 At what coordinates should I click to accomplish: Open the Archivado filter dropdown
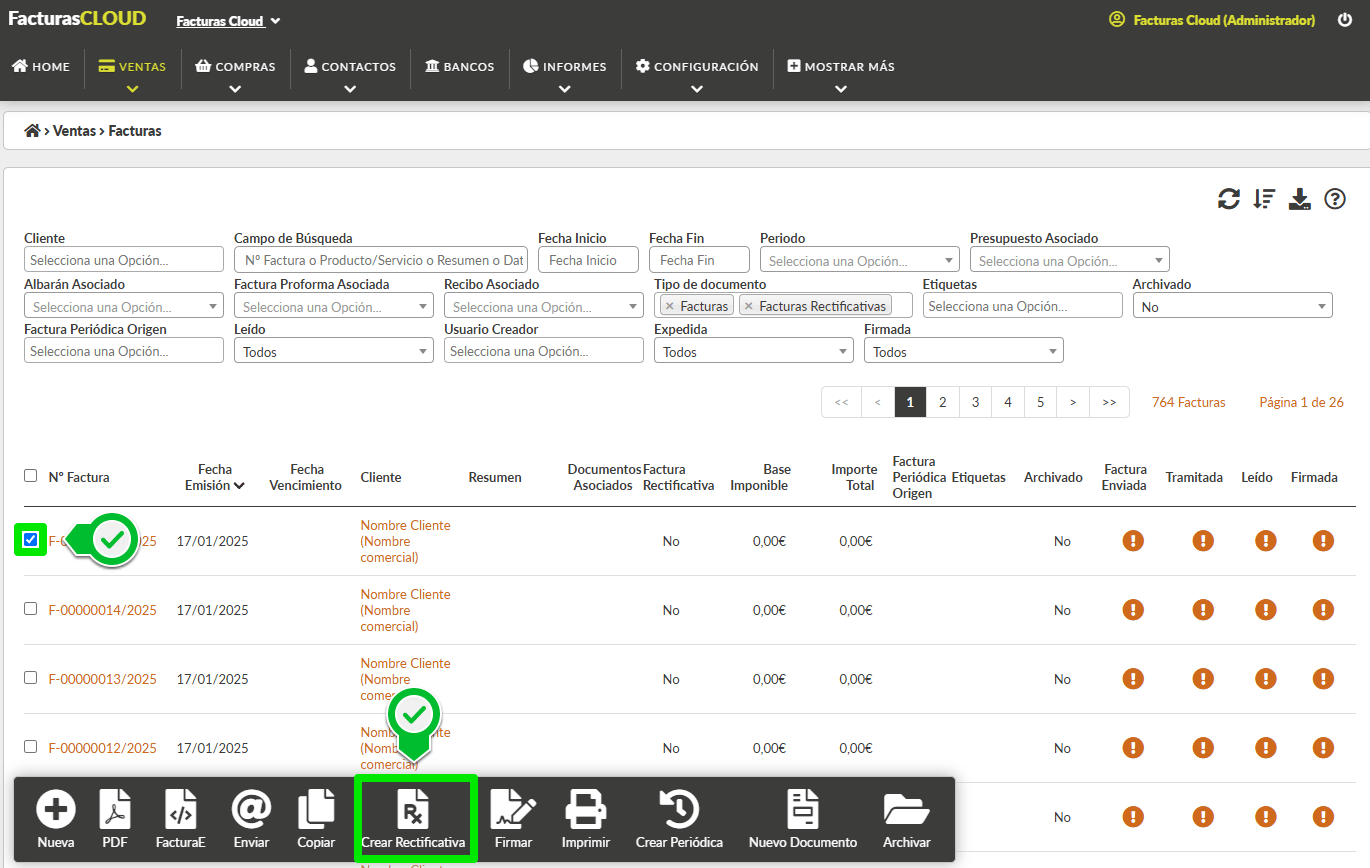[1232, 307]
